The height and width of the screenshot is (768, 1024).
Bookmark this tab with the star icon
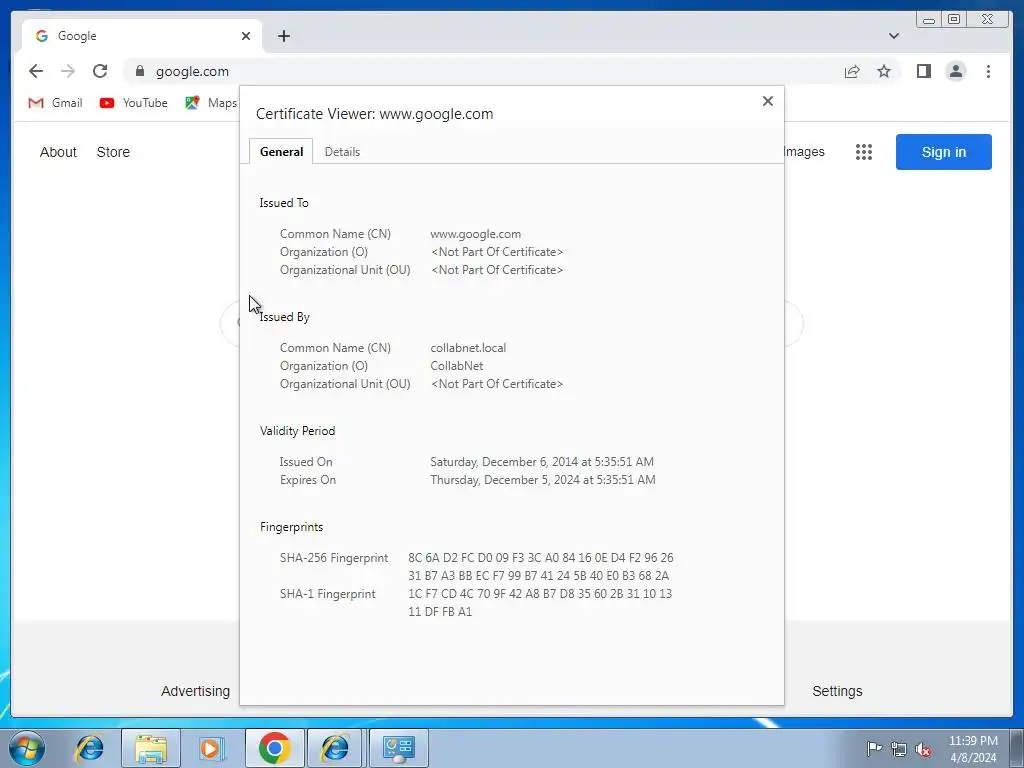pos(884,71)
